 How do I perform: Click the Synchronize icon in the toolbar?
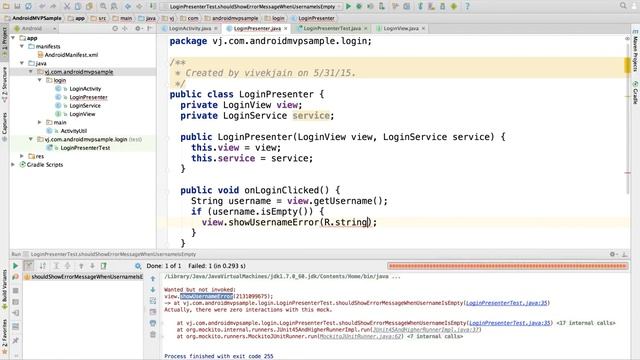pos(28,6)
